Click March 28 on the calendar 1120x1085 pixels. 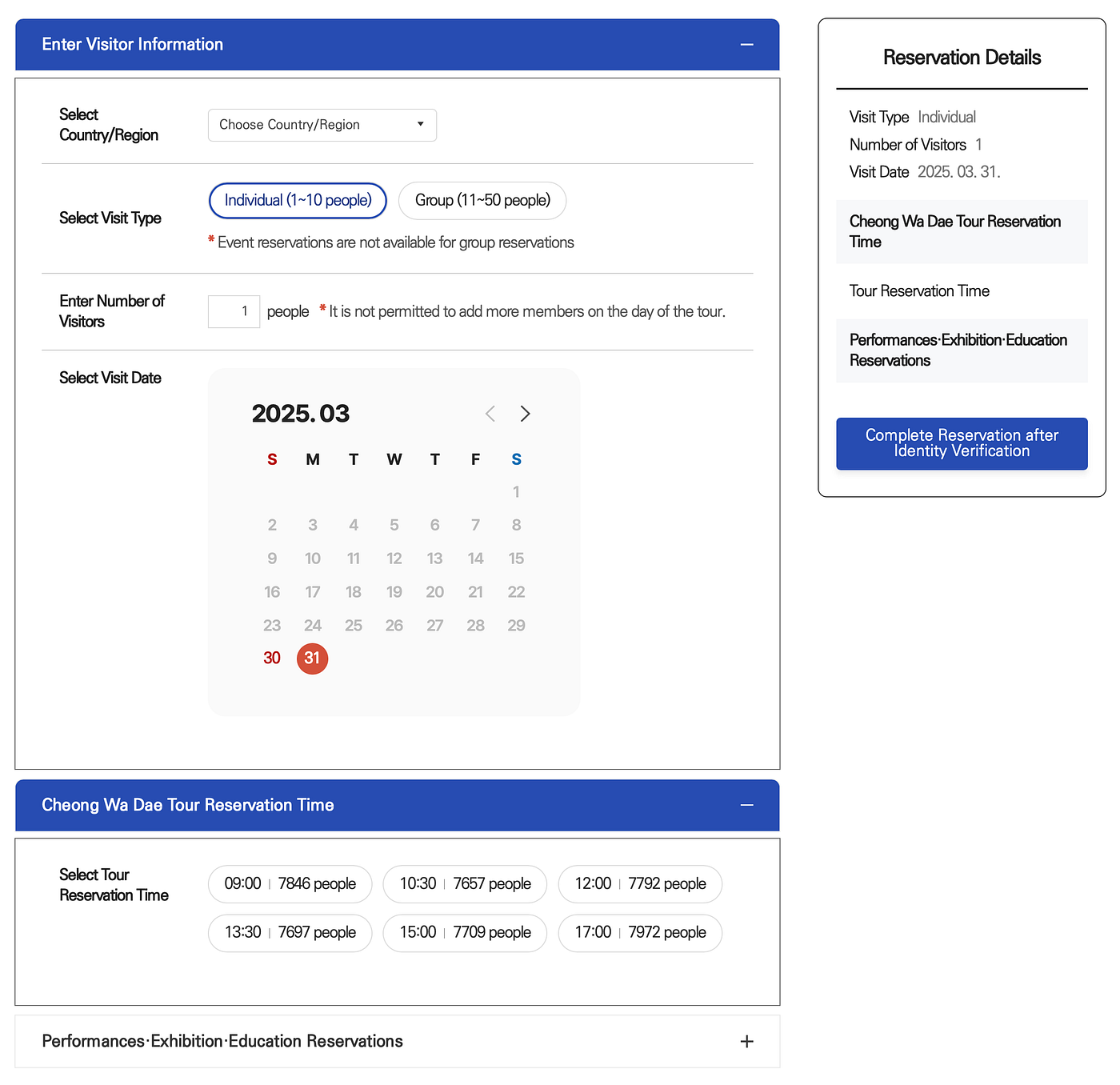click(x=475, y=626)
